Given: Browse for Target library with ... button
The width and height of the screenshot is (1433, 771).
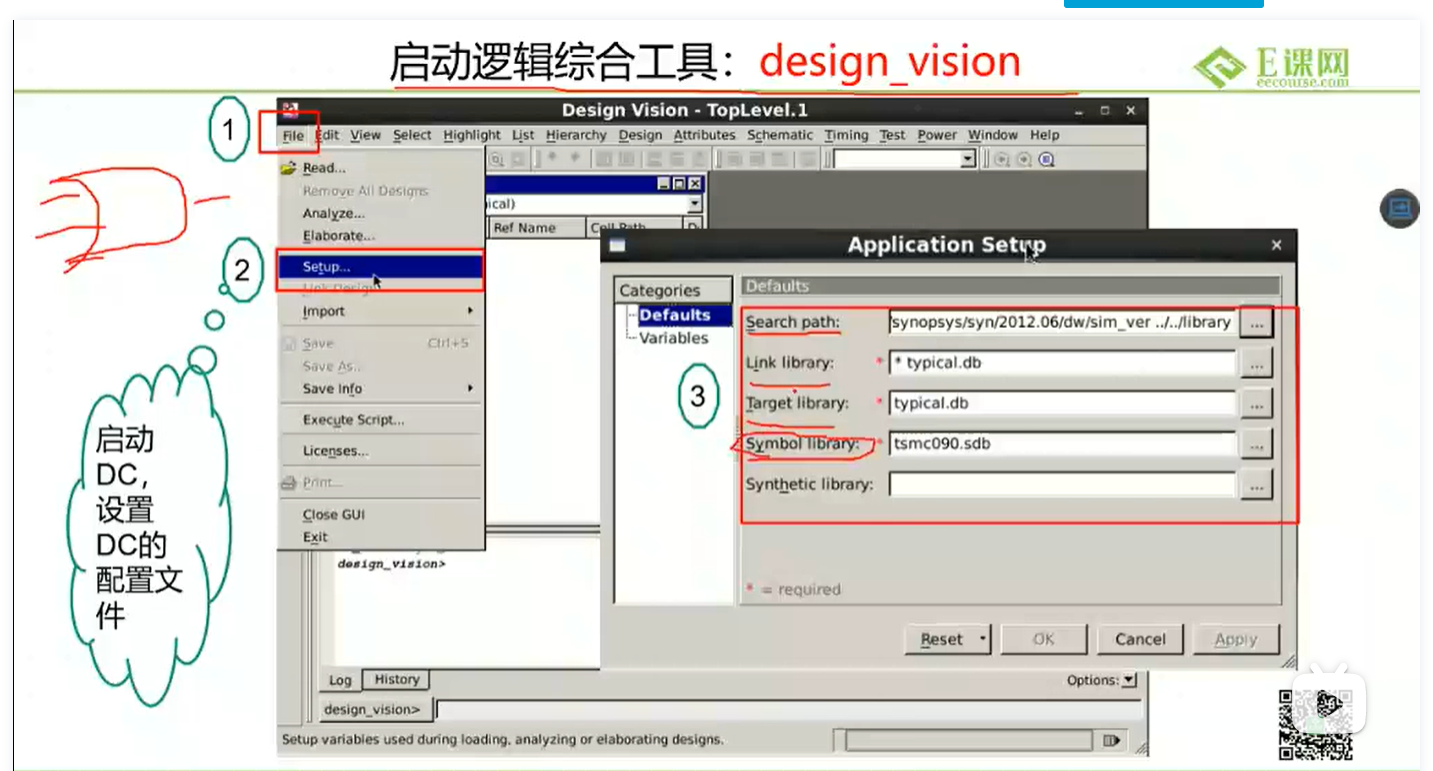Looking at the screenshot, I should [1256, 404].
